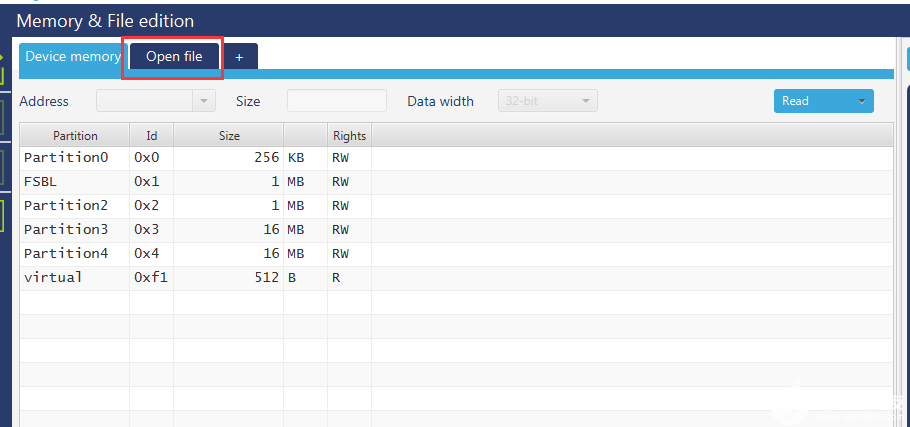Select the FSBL partition row
Image resolution: width=910 pixels, height=427 pixels.
[456, 182]
